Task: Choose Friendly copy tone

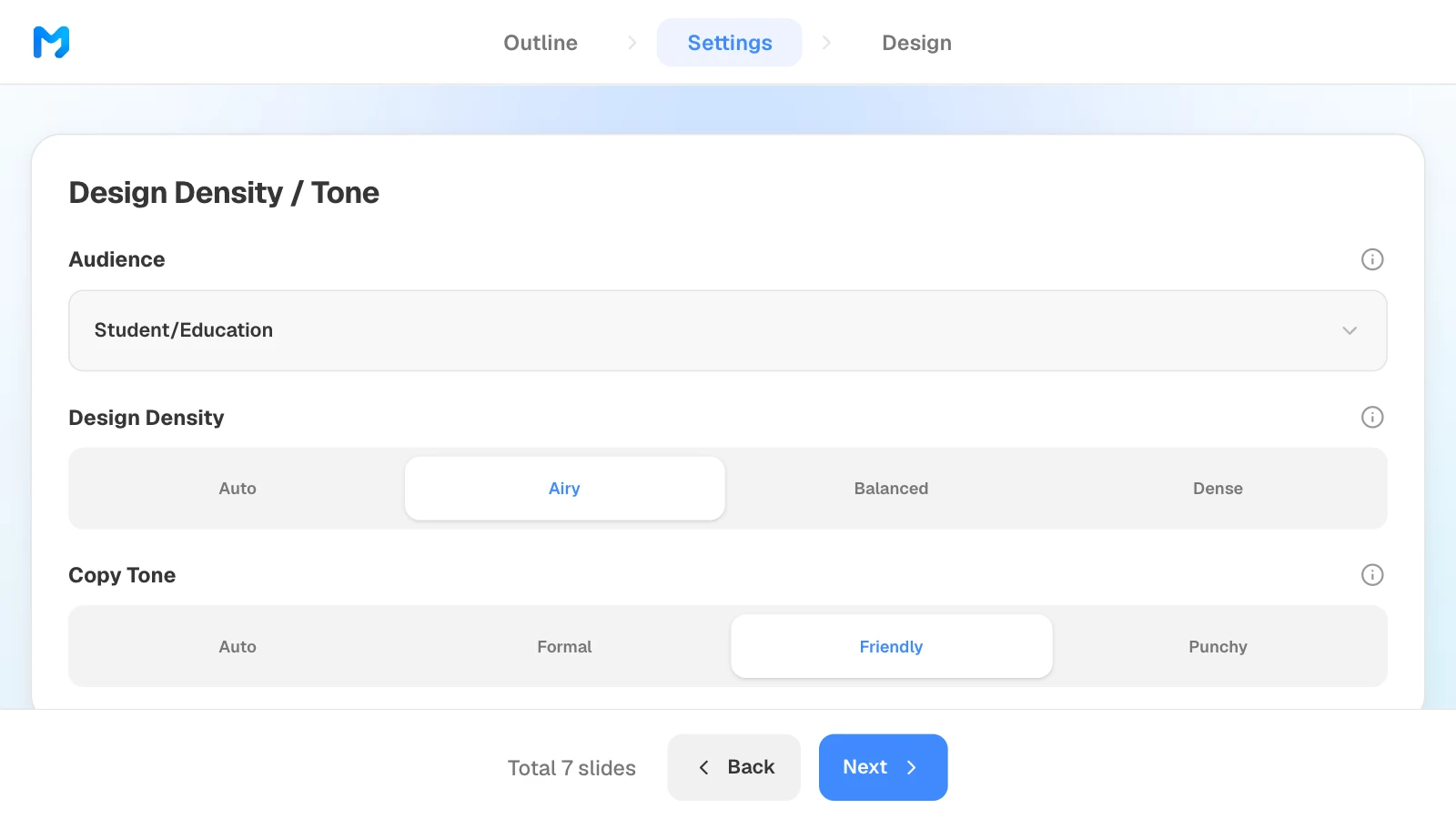Action: click(891, 646)
